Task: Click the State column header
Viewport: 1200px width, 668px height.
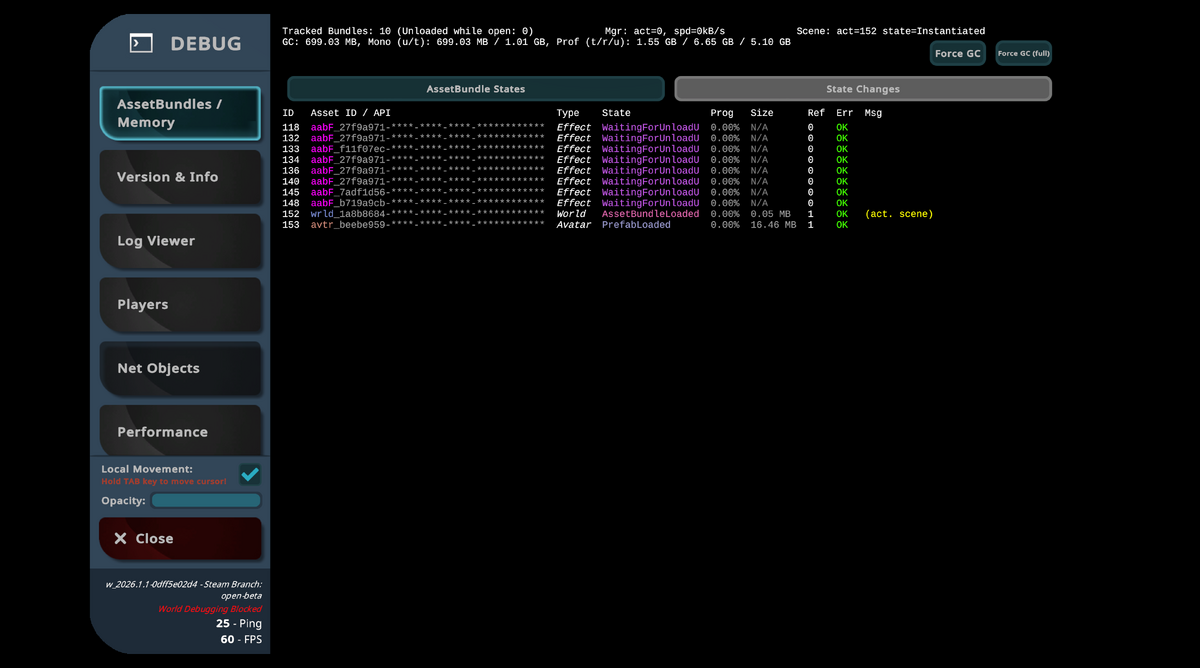Action: click(616, 113)
